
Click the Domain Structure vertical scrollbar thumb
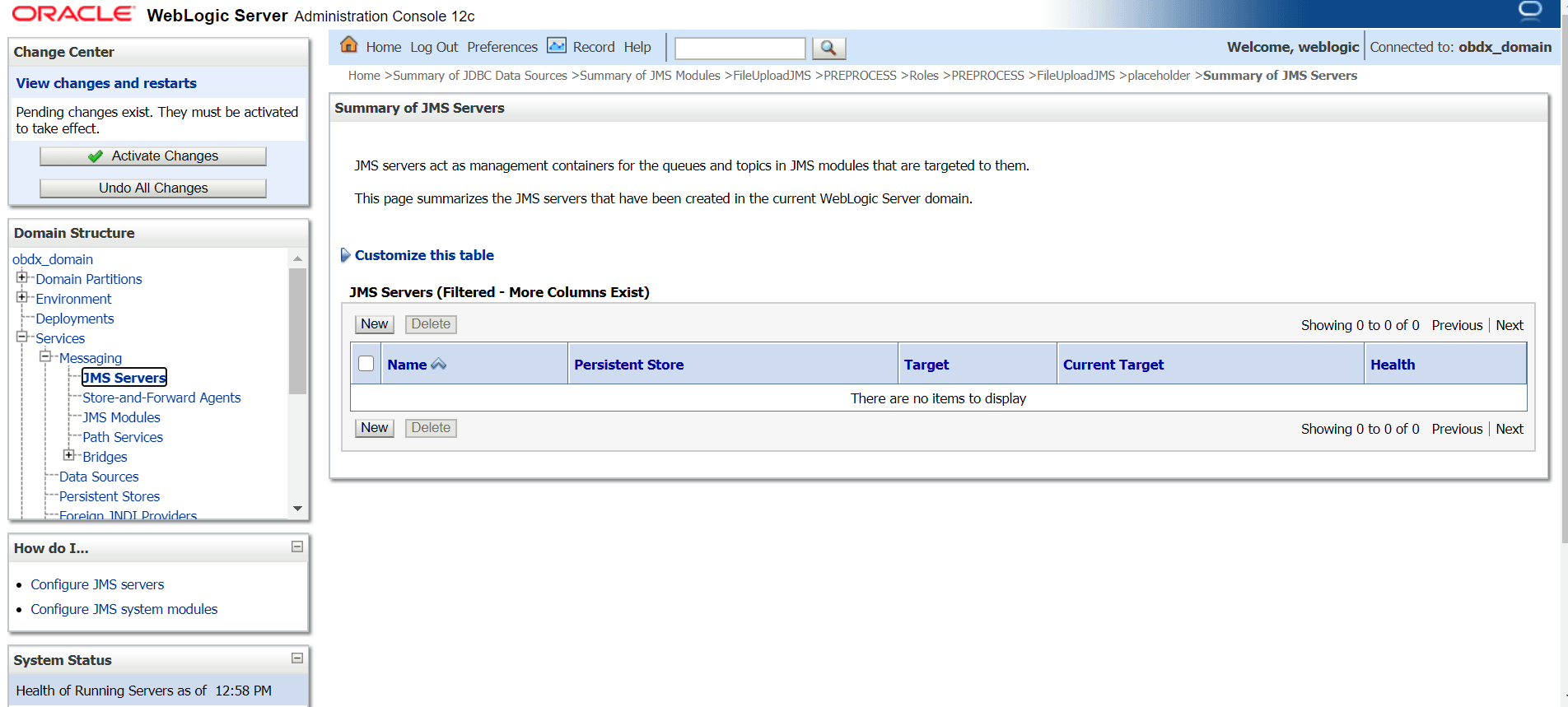click(297, 331)
